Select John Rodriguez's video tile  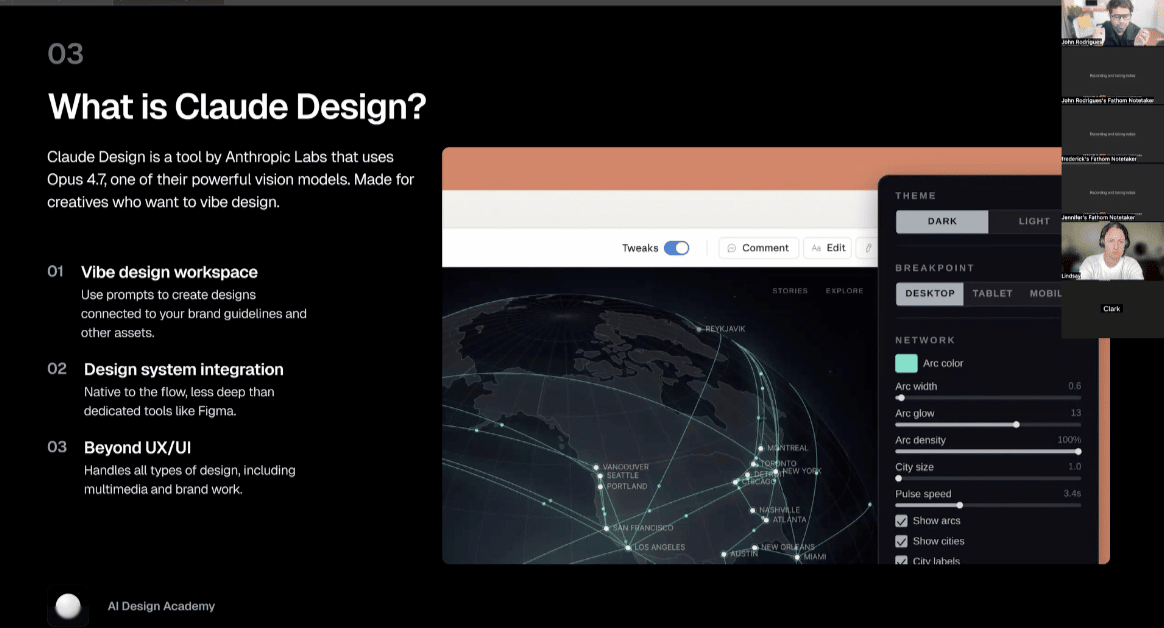coord(1112,23)
